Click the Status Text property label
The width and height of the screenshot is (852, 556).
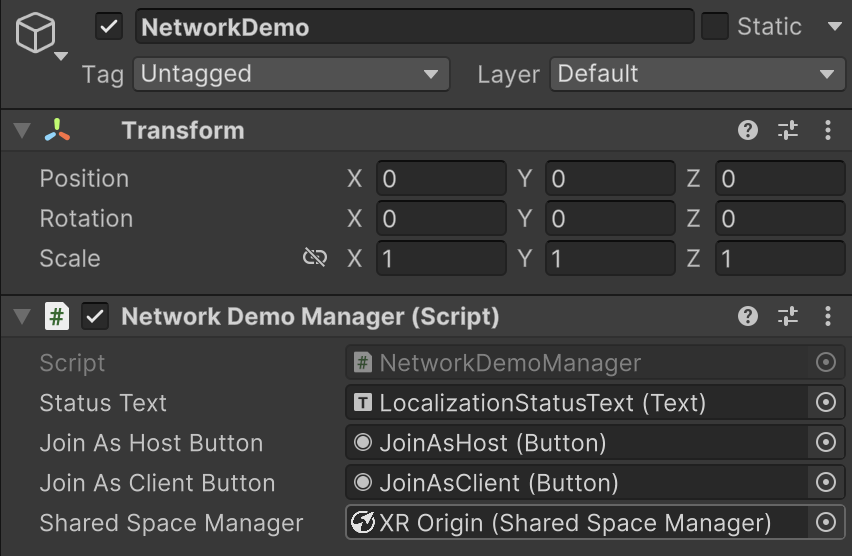click(x=103, y=403)
